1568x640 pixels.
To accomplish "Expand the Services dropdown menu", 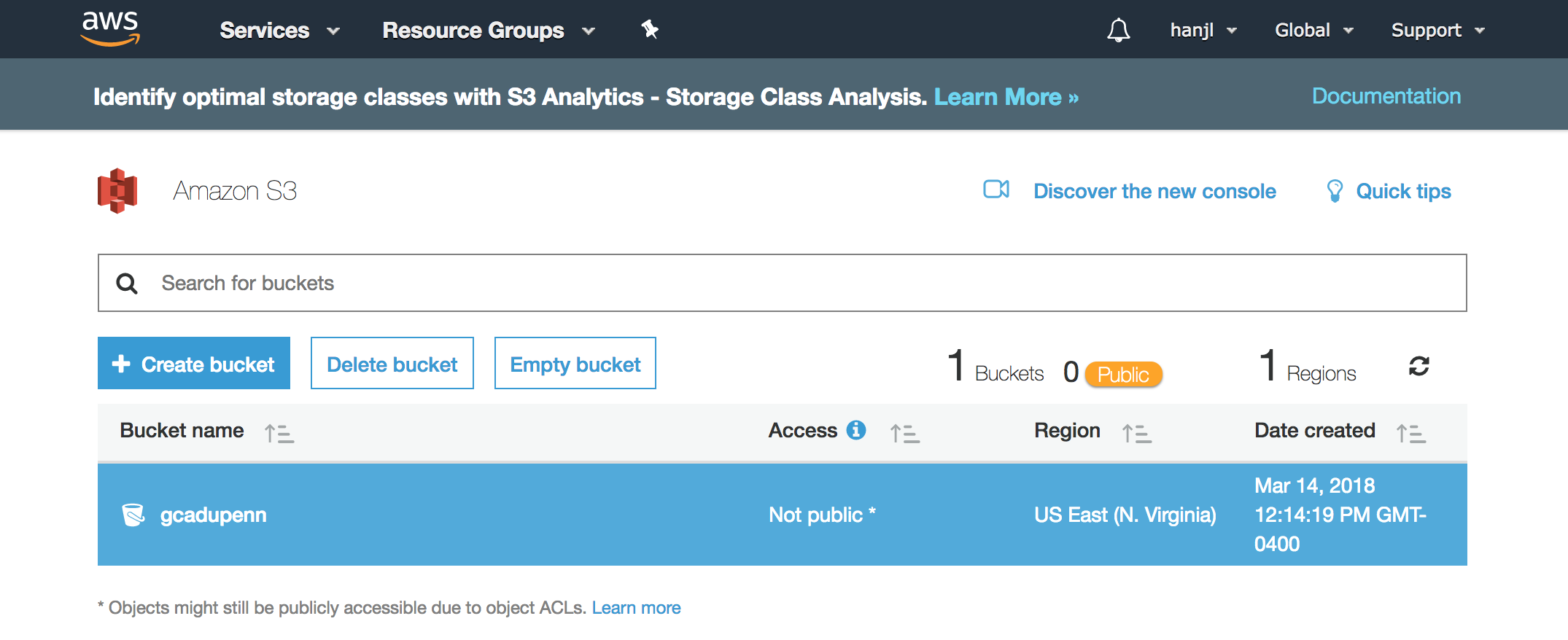I will click(x=279, y=31).
